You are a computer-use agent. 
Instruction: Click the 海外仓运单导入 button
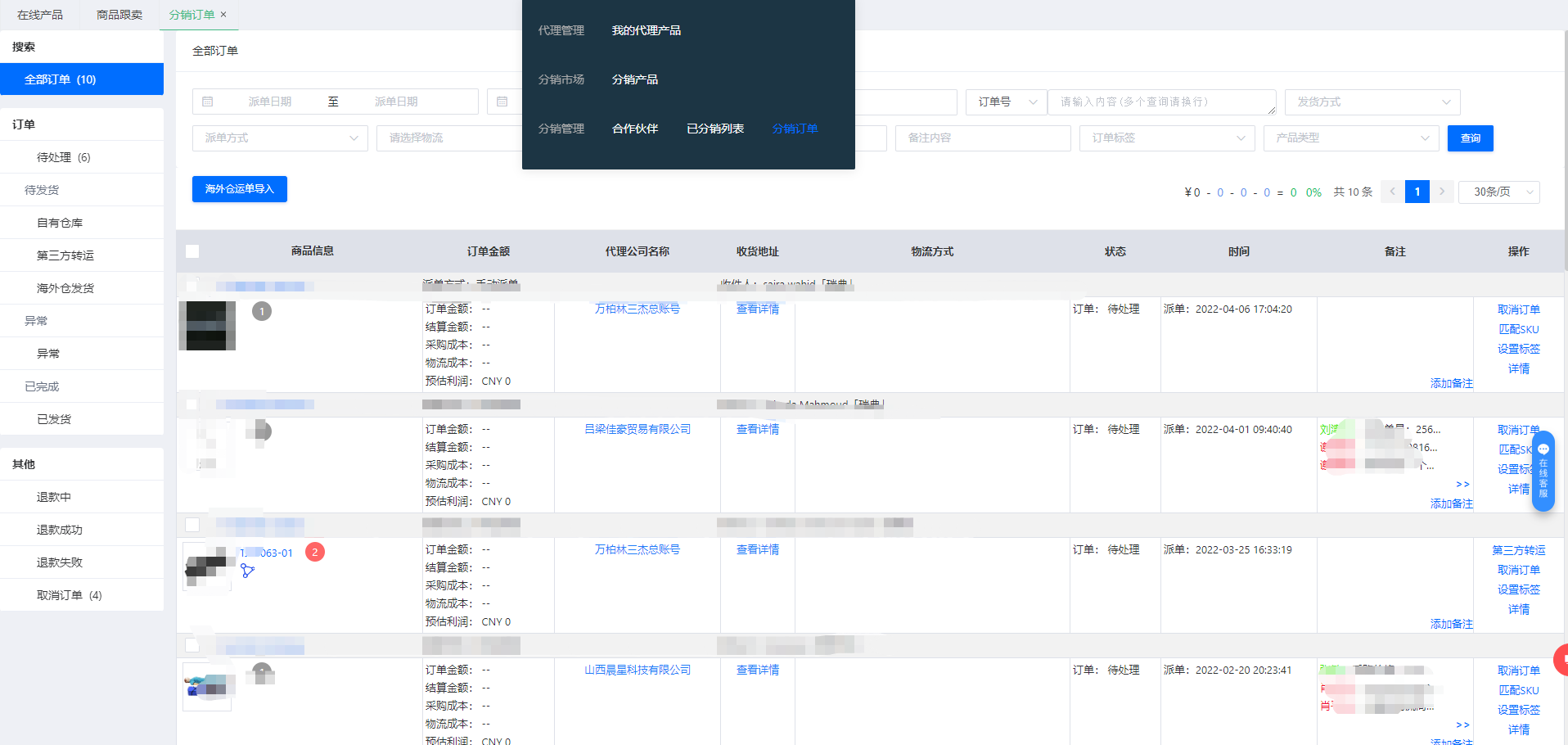[x=240, y=189]
